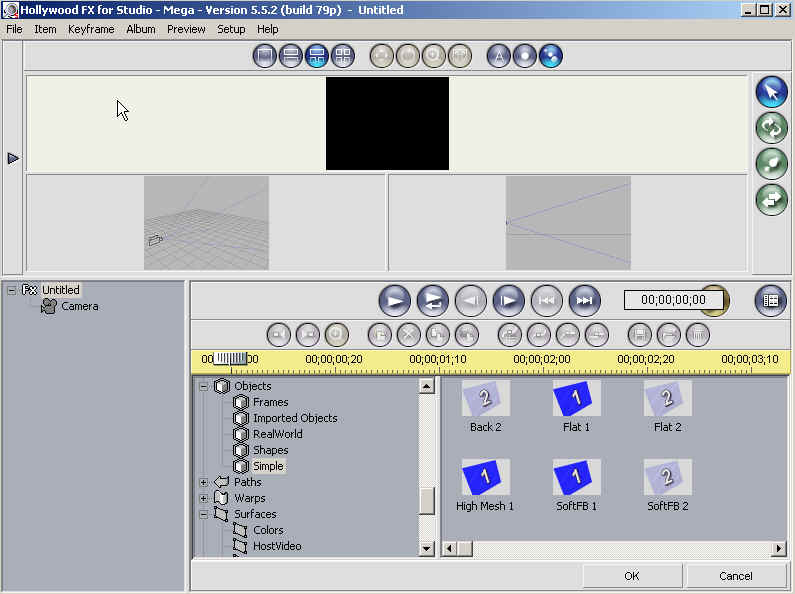Switch to single view layout icon
Screen dimensions: 795x594
point(265,56)
